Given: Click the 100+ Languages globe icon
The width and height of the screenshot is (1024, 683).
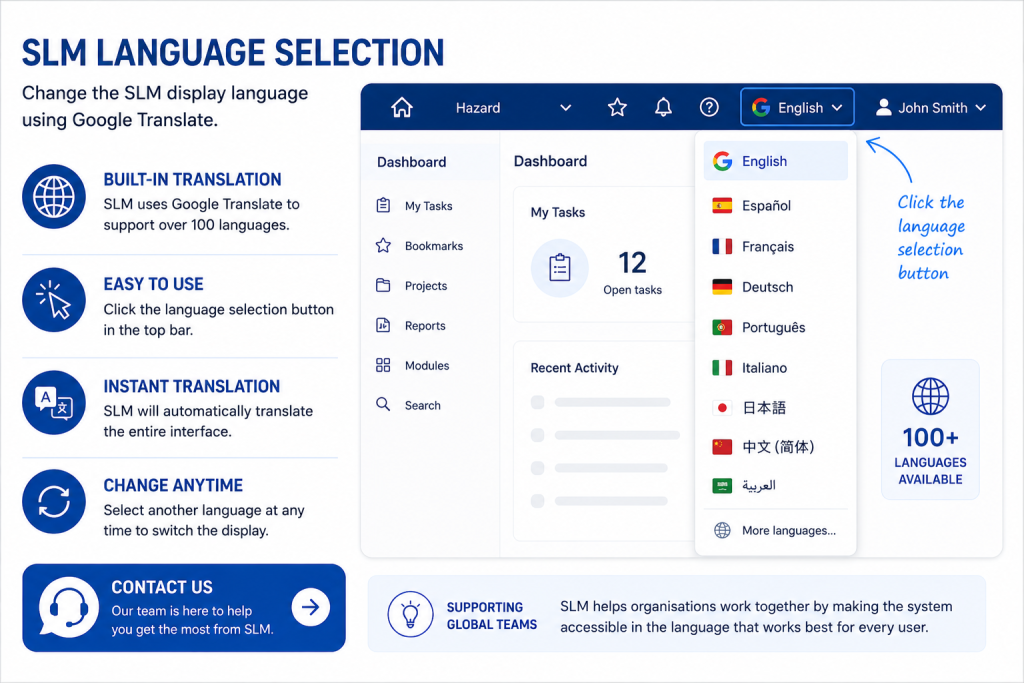Looking at the screenshot, I should [930, 396].
